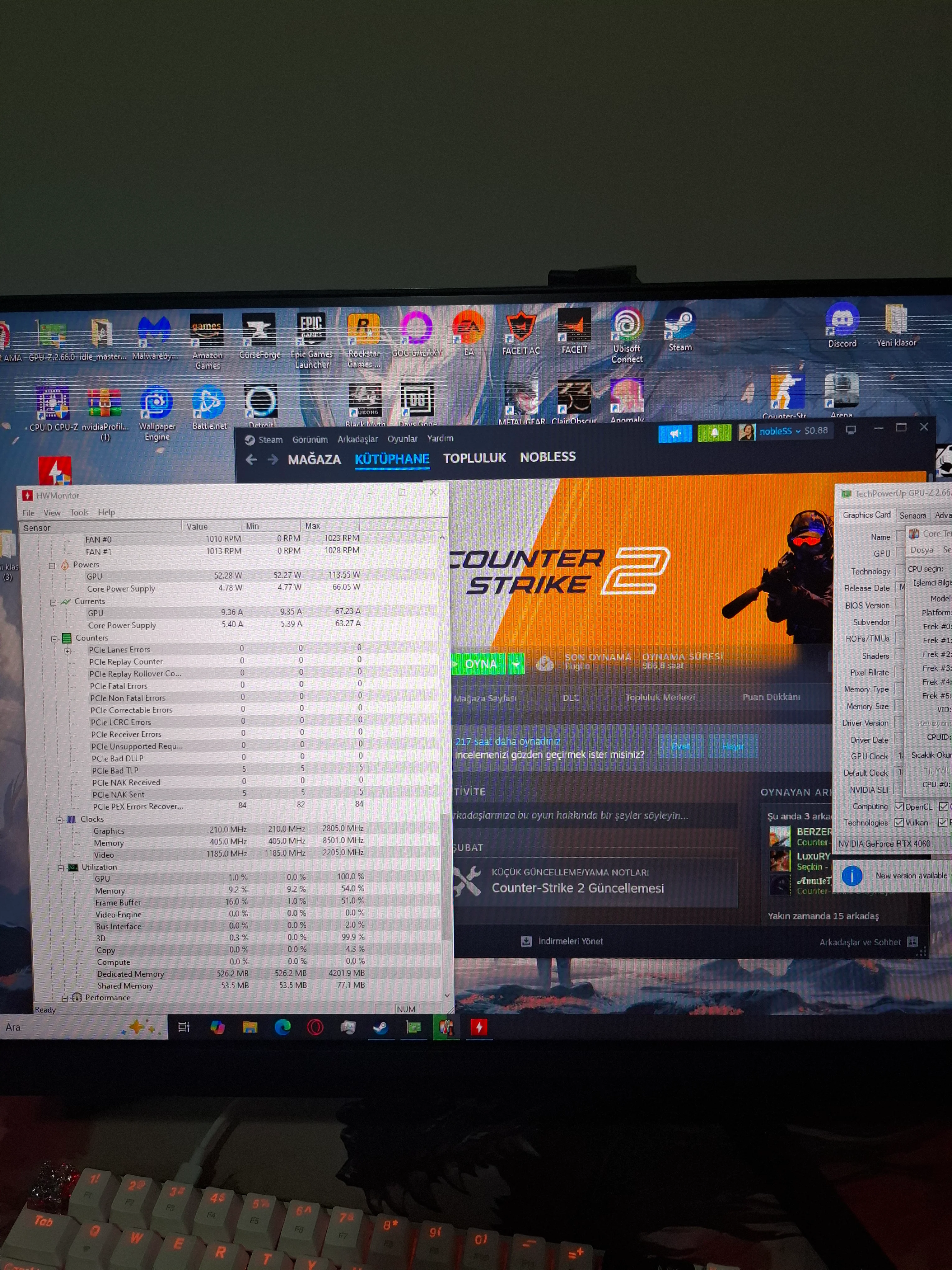The image size is (952, 1270).
Task: Open Microsoft Edge from the taskbar
Action: (x=282, y=1027)
